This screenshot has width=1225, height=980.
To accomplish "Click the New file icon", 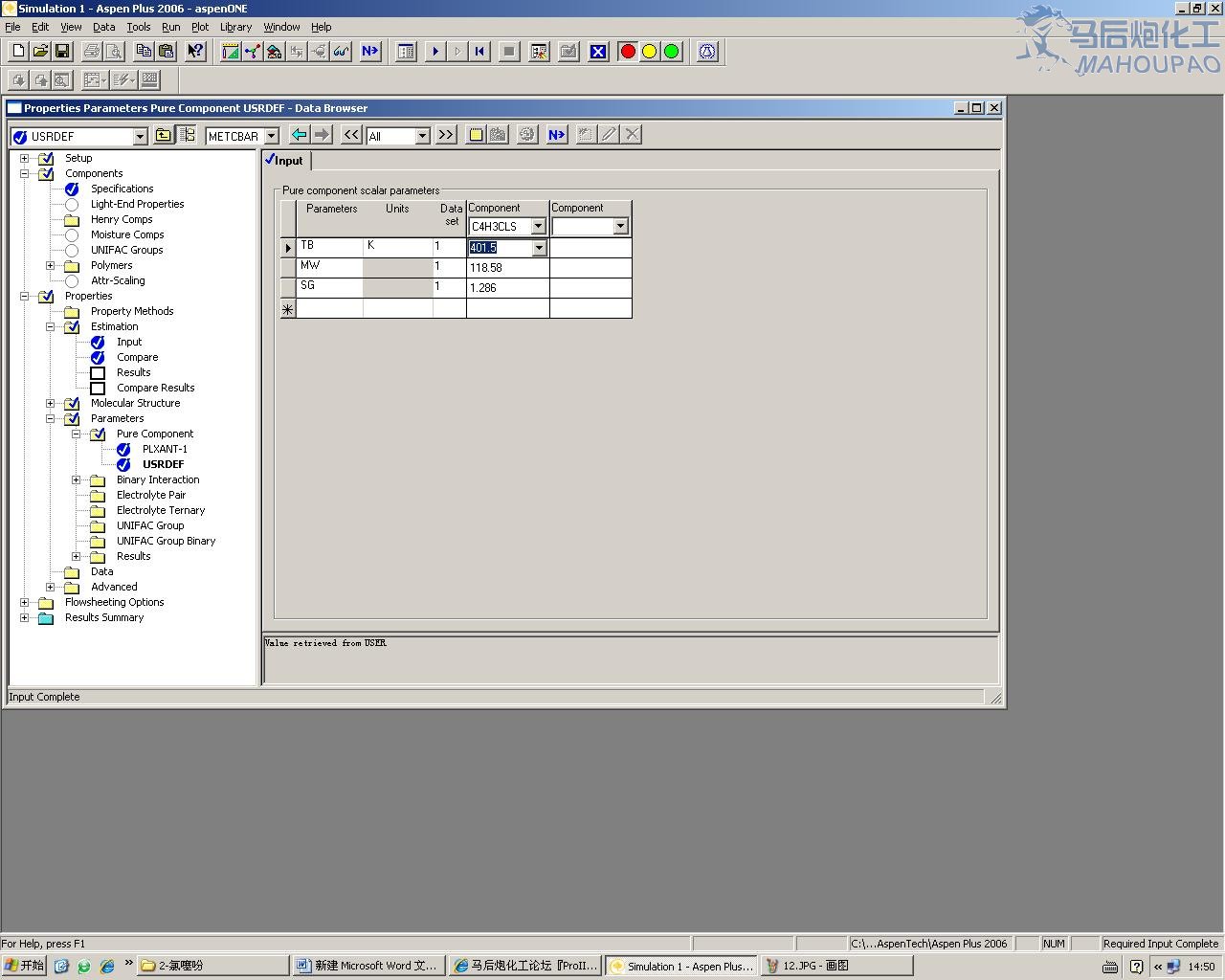I will [18, 52].
